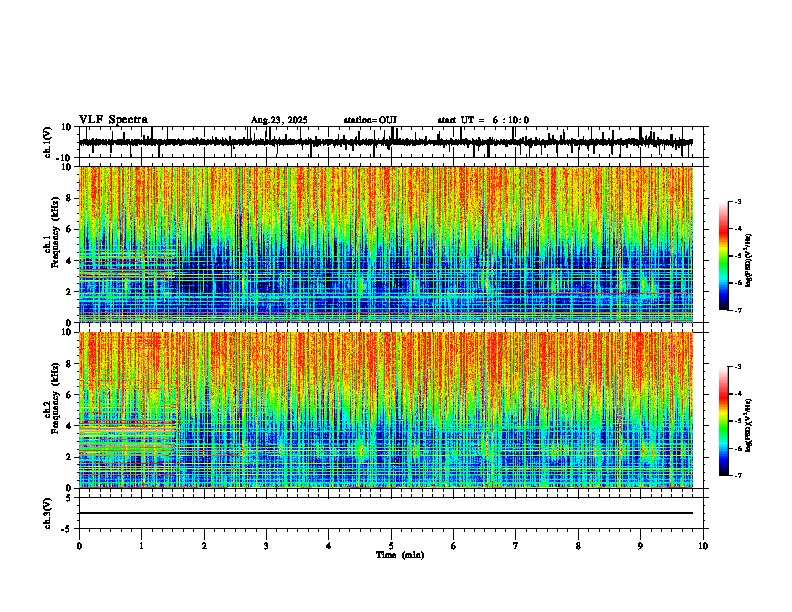Click the time axis tick label "6"
Image resolution: width=792 pixels, height=612 pixels.
(x=453, y=546)
